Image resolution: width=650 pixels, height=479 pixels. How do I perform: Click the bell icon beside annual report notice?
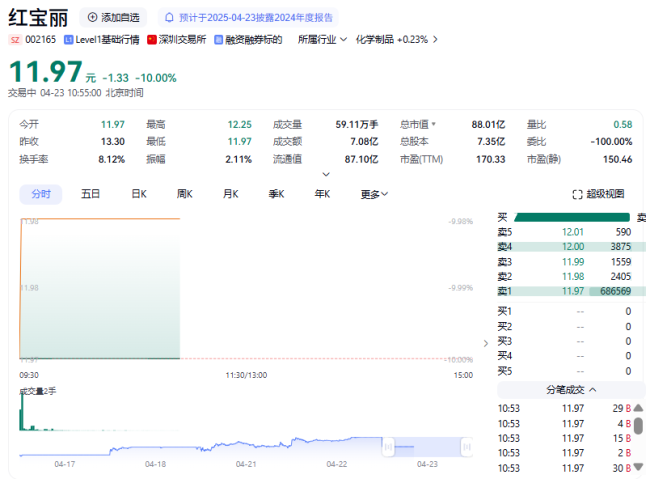169,18
